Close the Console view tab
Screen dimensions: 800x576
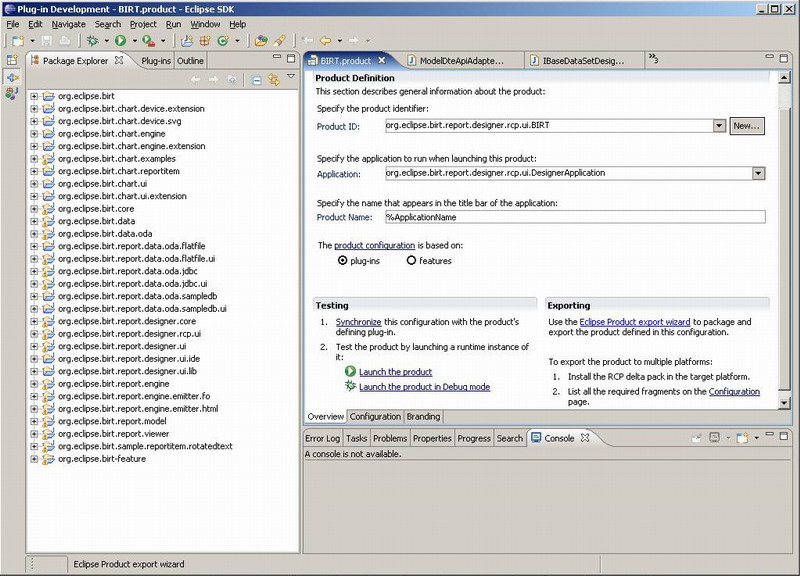[x=585, y=438]
